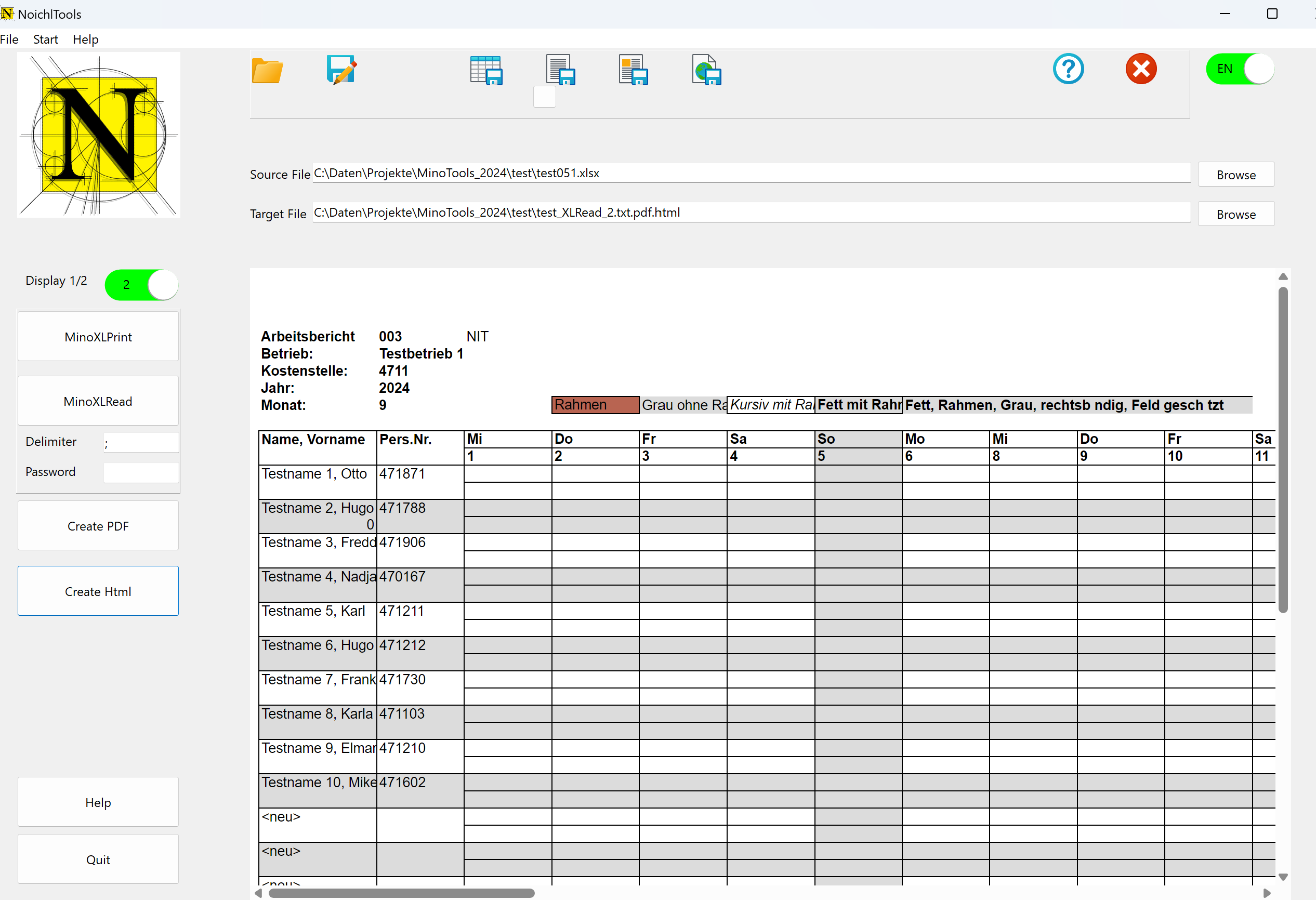Click the 'NIT' text in report header
Viewport: 1316px width, 900px height.
(x=477, y=336)
